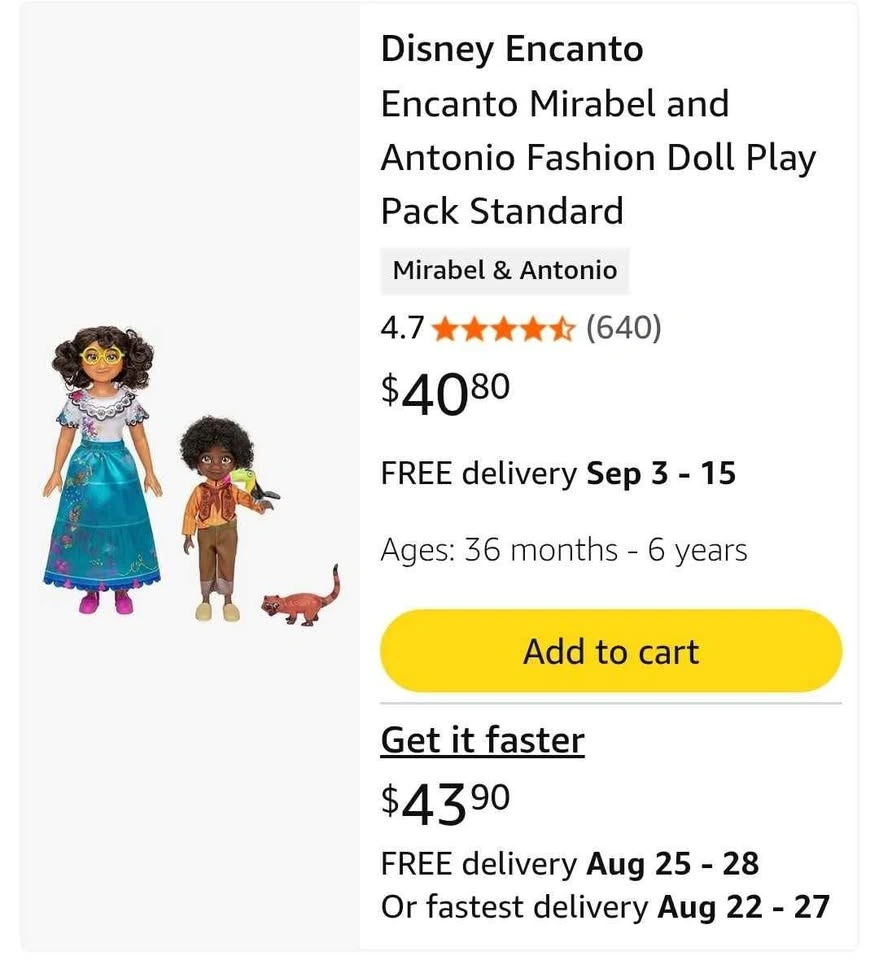Click the small coati animal figure

(x=300, y=602)
